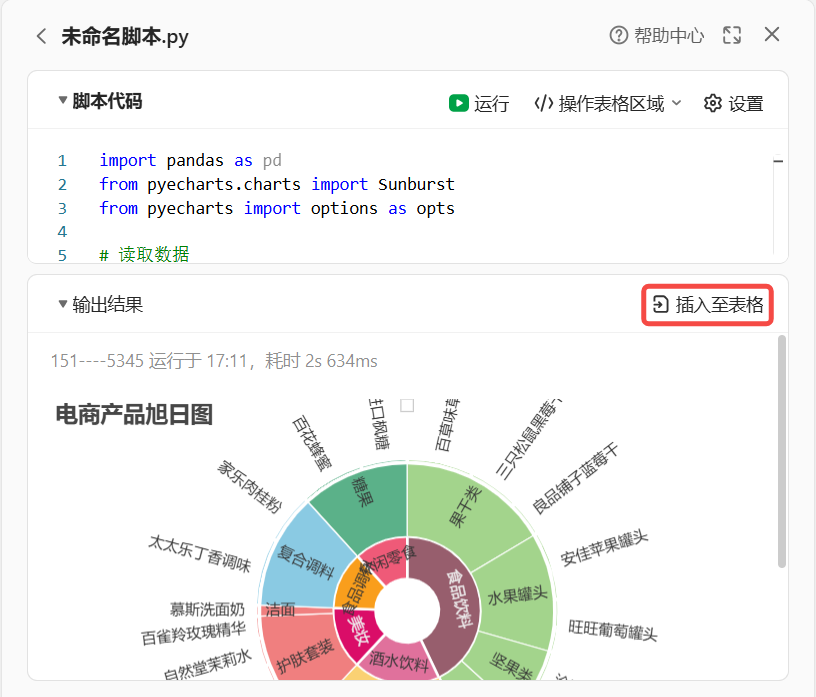Screen dimensions: 816x697
Task: Select the 复合调料 sunburst segment
Action: click(304, 562)
